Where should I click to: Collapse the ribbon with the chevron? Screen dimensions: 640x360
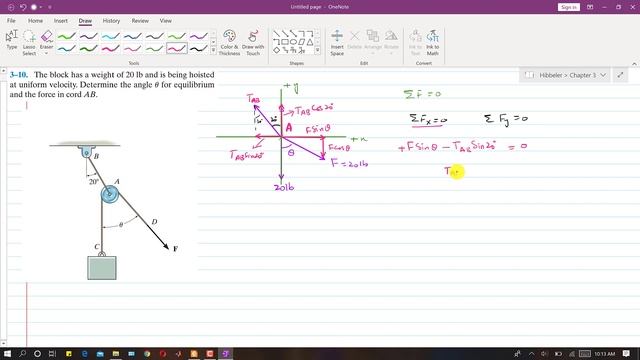click(x=634, y=64)
